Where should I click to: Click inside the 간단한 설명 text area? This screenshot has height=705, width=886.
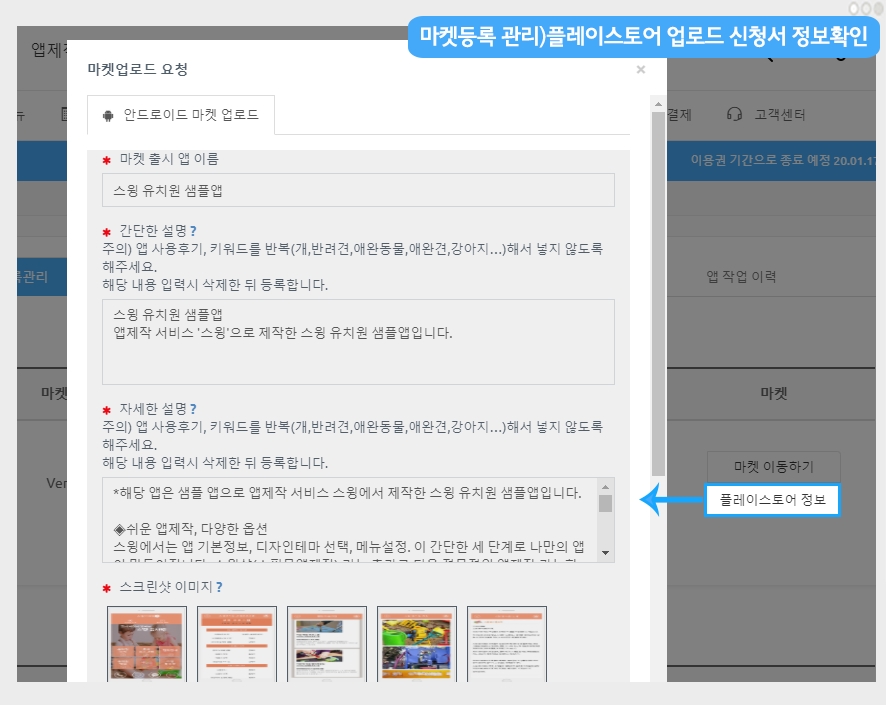[358, 342]
